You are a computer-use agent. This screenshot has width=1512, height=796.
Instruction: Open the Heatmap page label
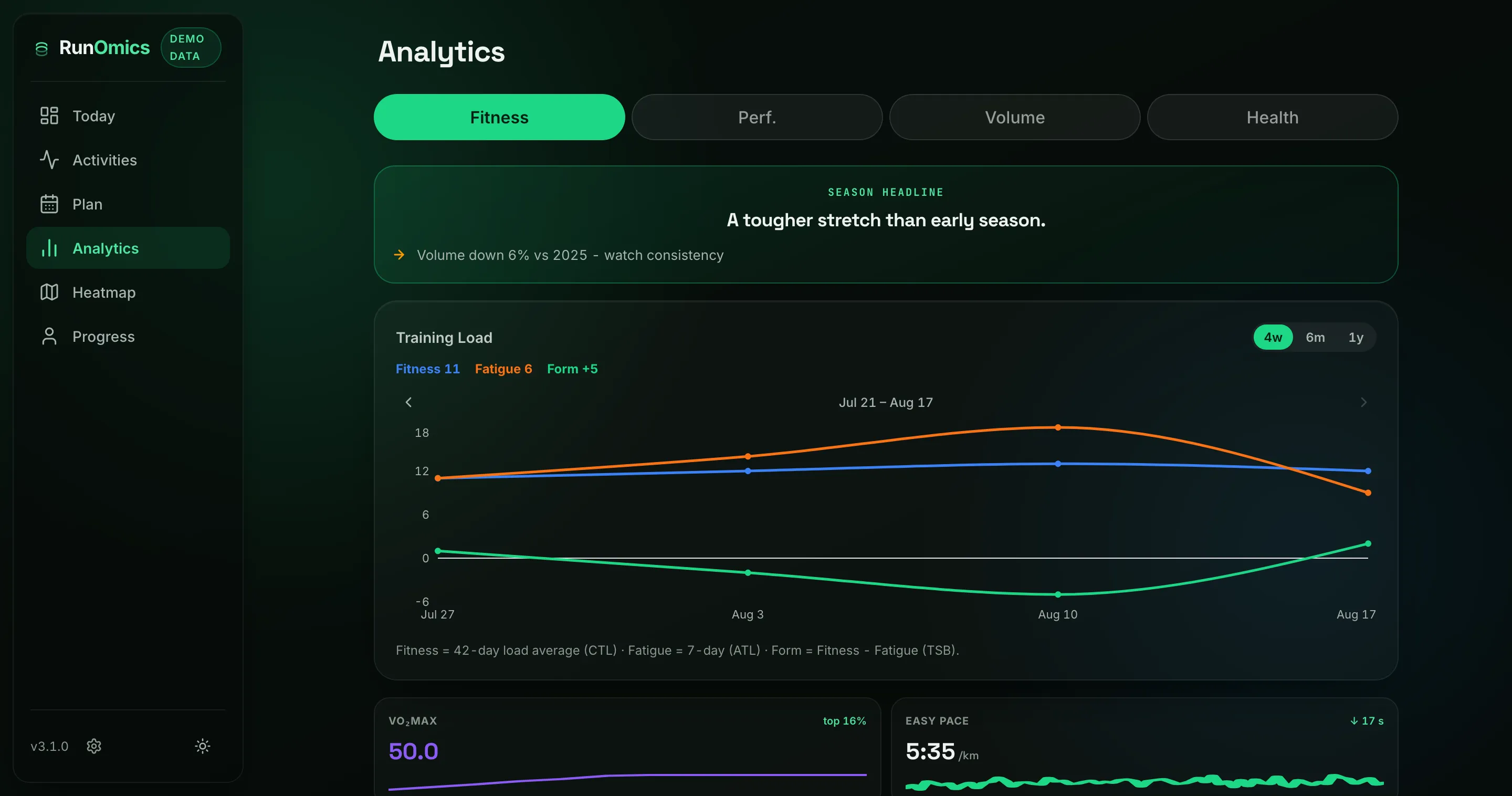tap(104, 292)
